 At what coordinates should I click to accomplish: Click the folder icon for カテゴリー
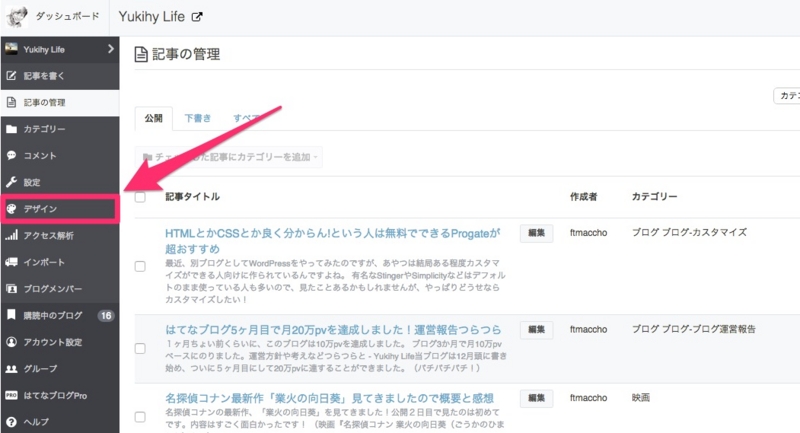point(11,129)
